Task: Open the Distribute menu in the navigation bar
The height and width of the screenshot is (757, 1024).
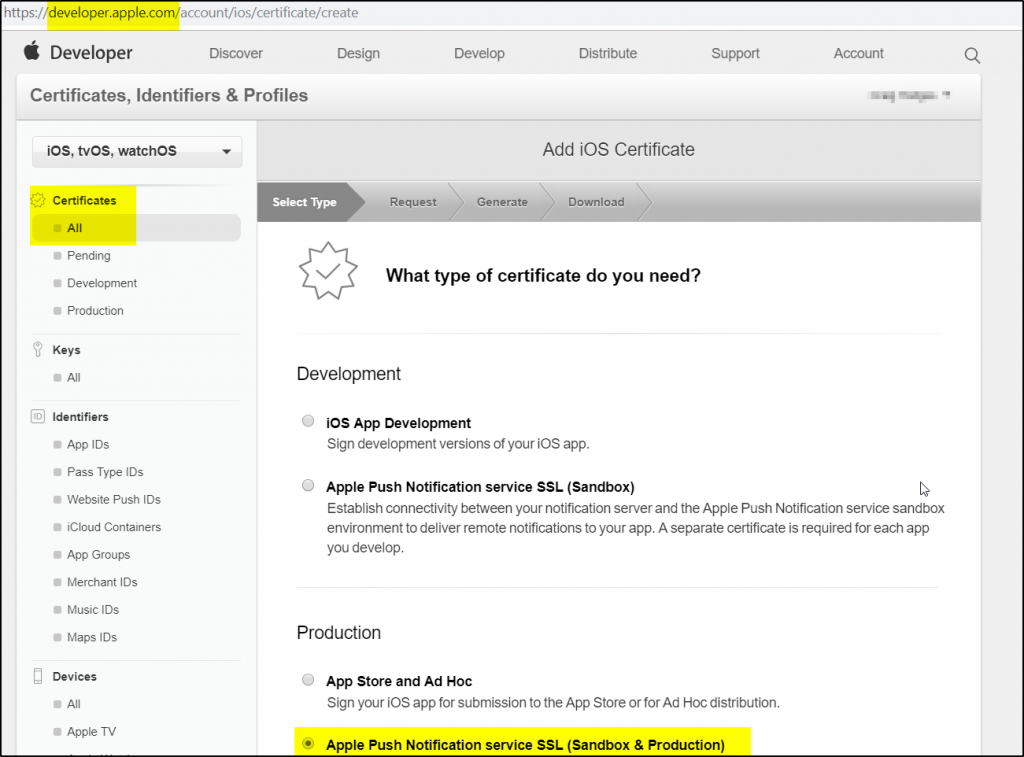Action: (x=607, y=54)
